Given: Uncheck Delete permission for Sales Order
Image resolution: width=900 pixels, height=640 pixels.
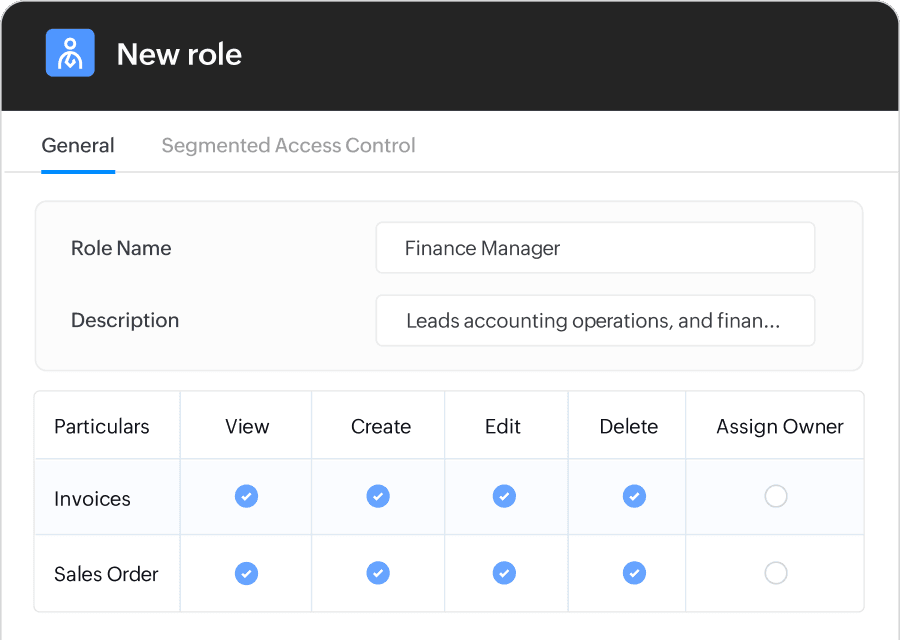Looking at the screenshot, I should pyautogui.click(x=634, y=573).
